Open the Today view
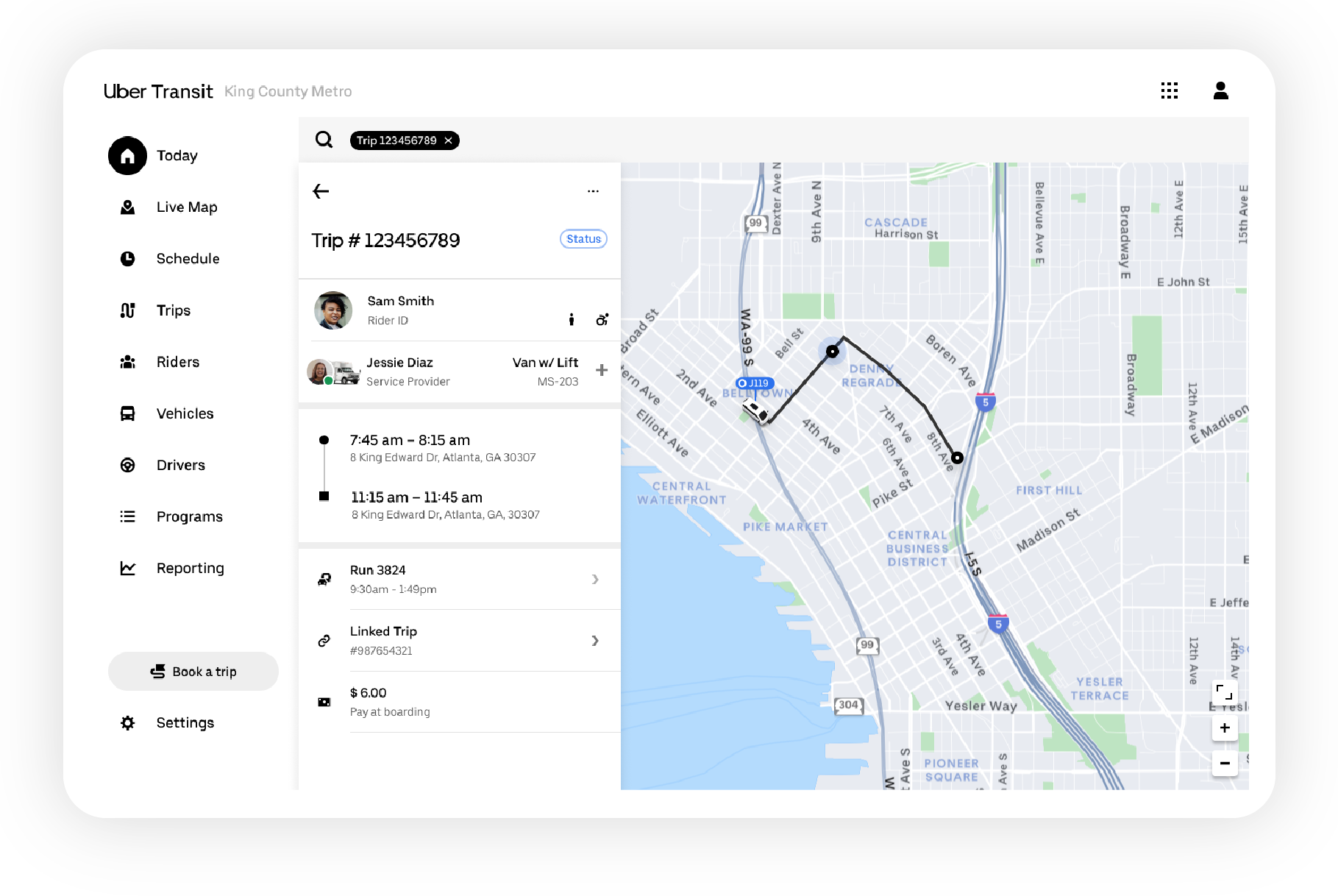1338x896 pixels. coord(176,155)
